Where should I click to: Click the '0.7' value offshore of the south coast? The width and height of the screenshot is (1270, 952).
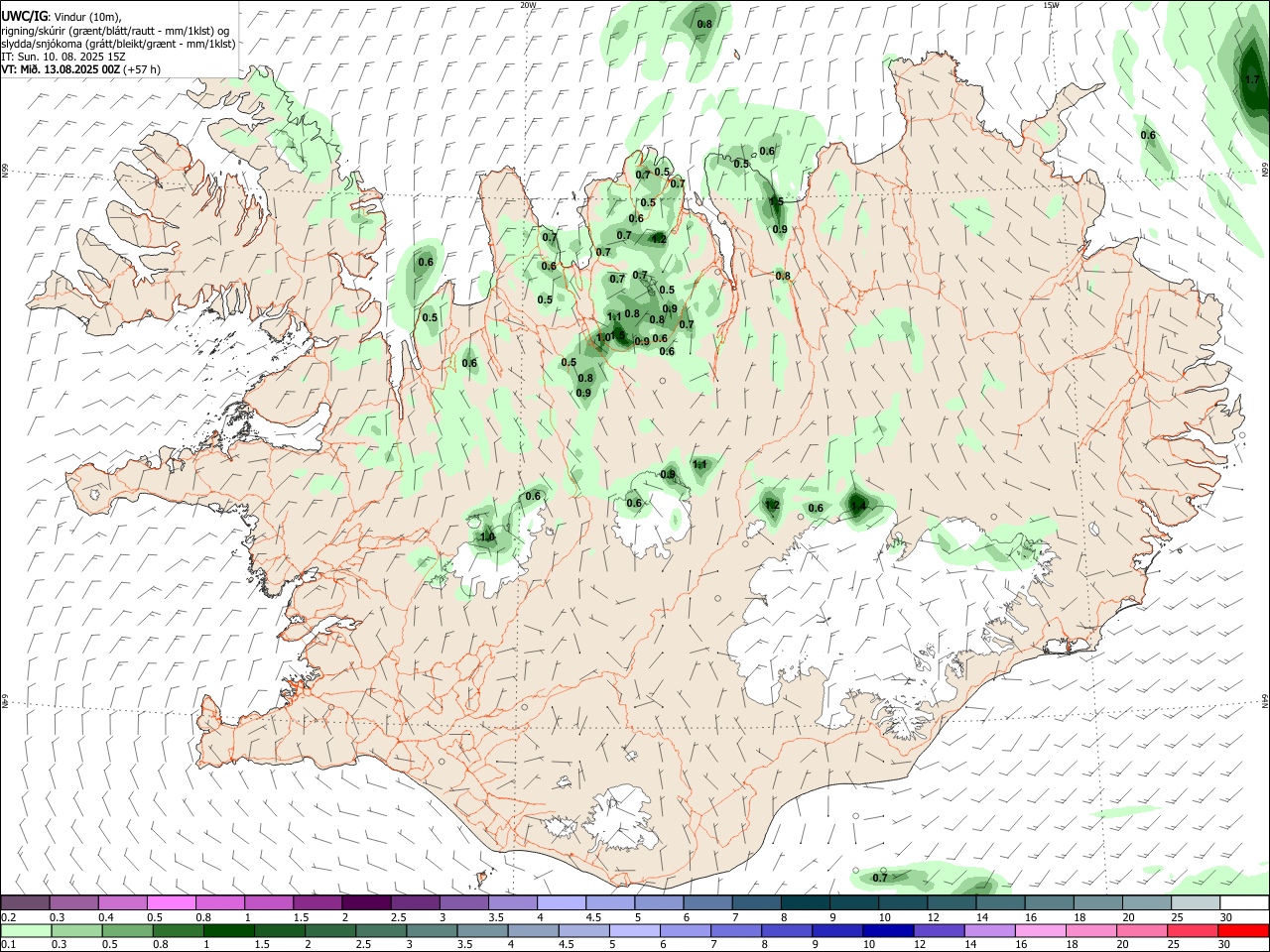[x=880, y=878]
